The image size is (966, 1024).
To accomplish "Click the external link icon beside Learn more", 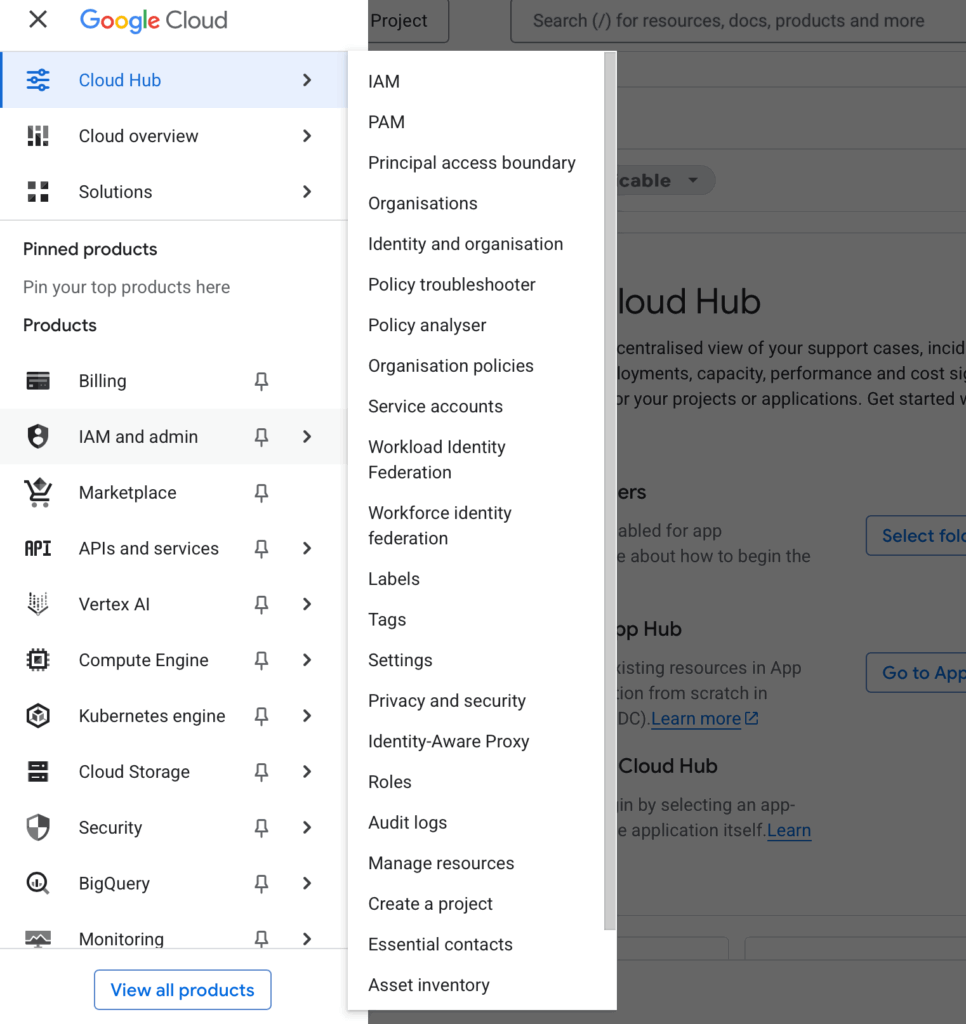I will tap(752, 718).
